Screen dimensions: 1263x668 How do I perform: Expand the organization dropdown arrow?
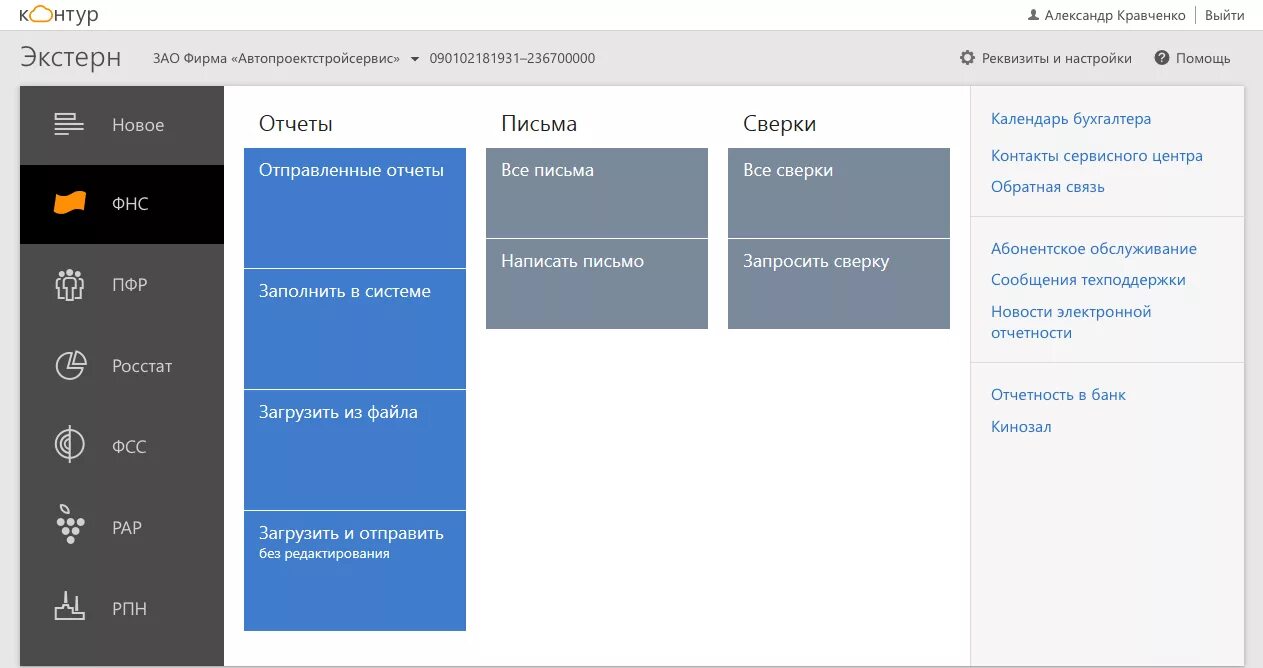(415, 59)
